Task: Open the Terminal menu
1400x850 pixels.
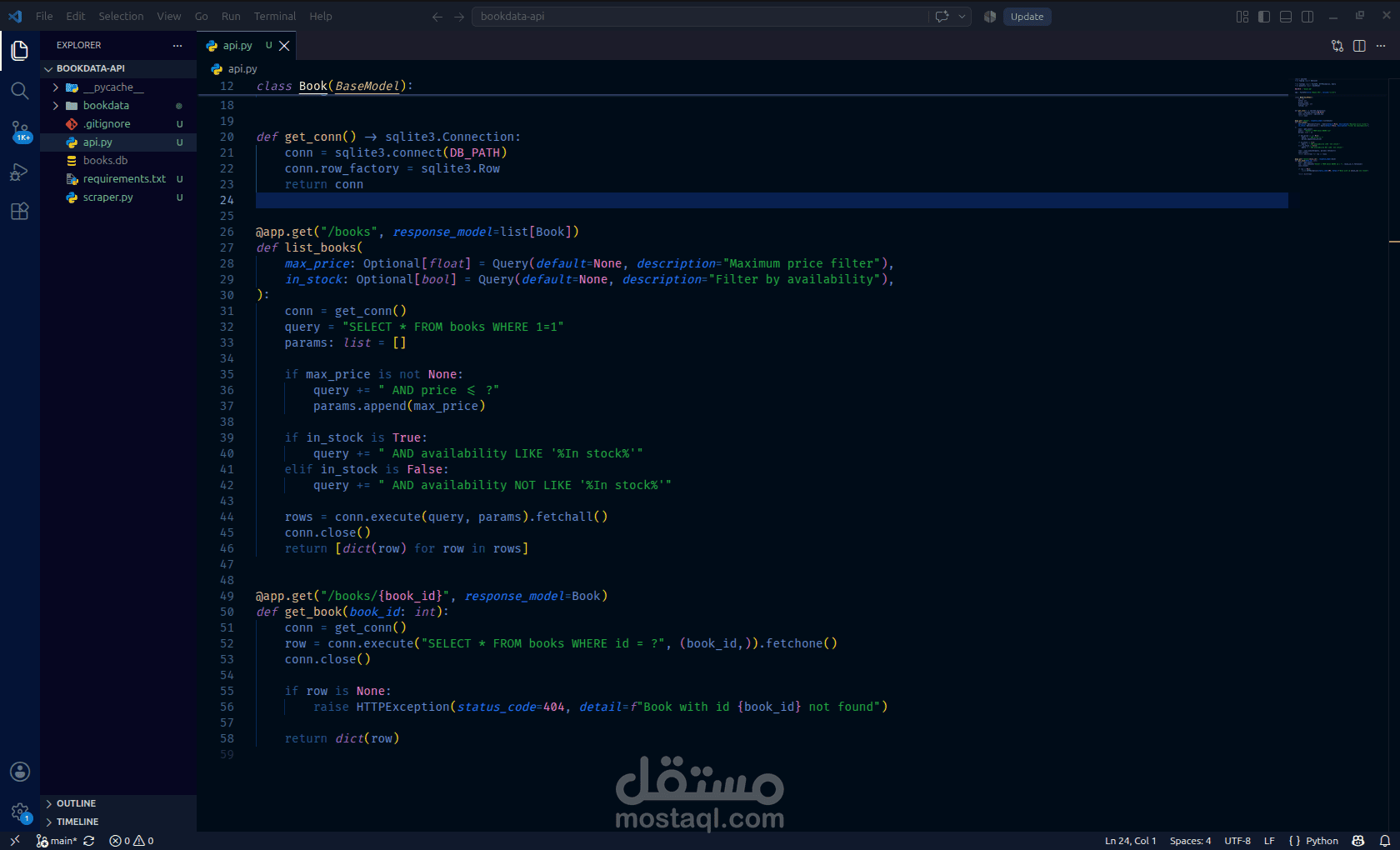Action: pyautogui.click(x=275, y=17)
